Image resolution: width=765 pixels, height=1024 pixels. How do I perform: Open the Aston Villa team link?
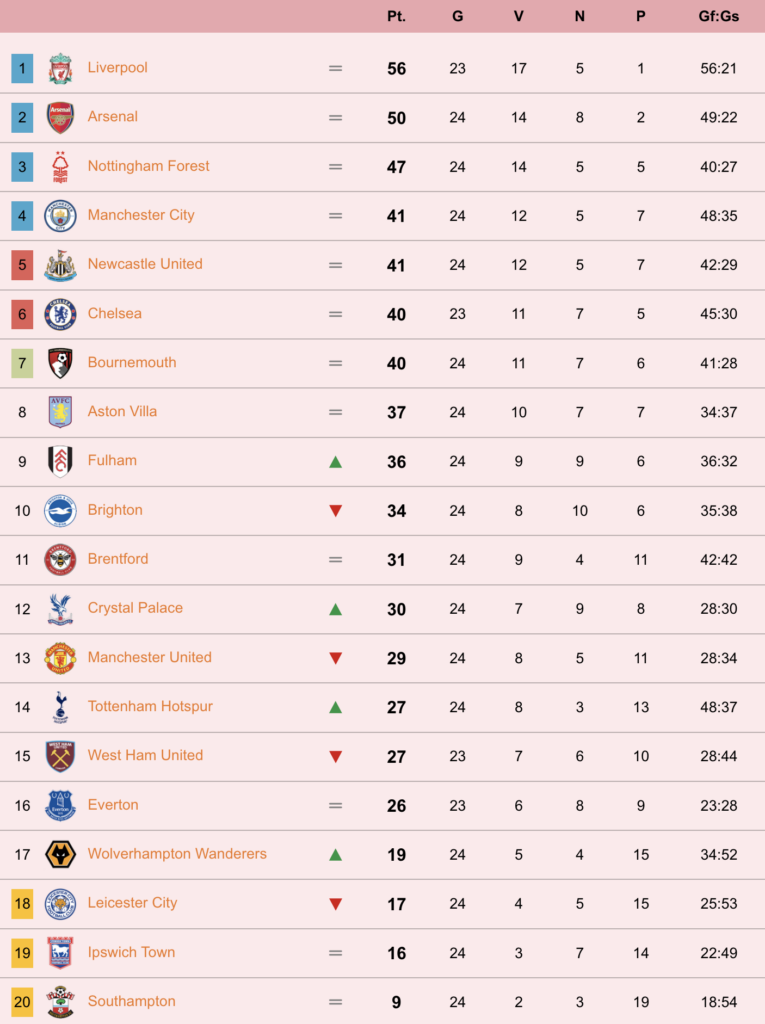(x=122, y=411)
